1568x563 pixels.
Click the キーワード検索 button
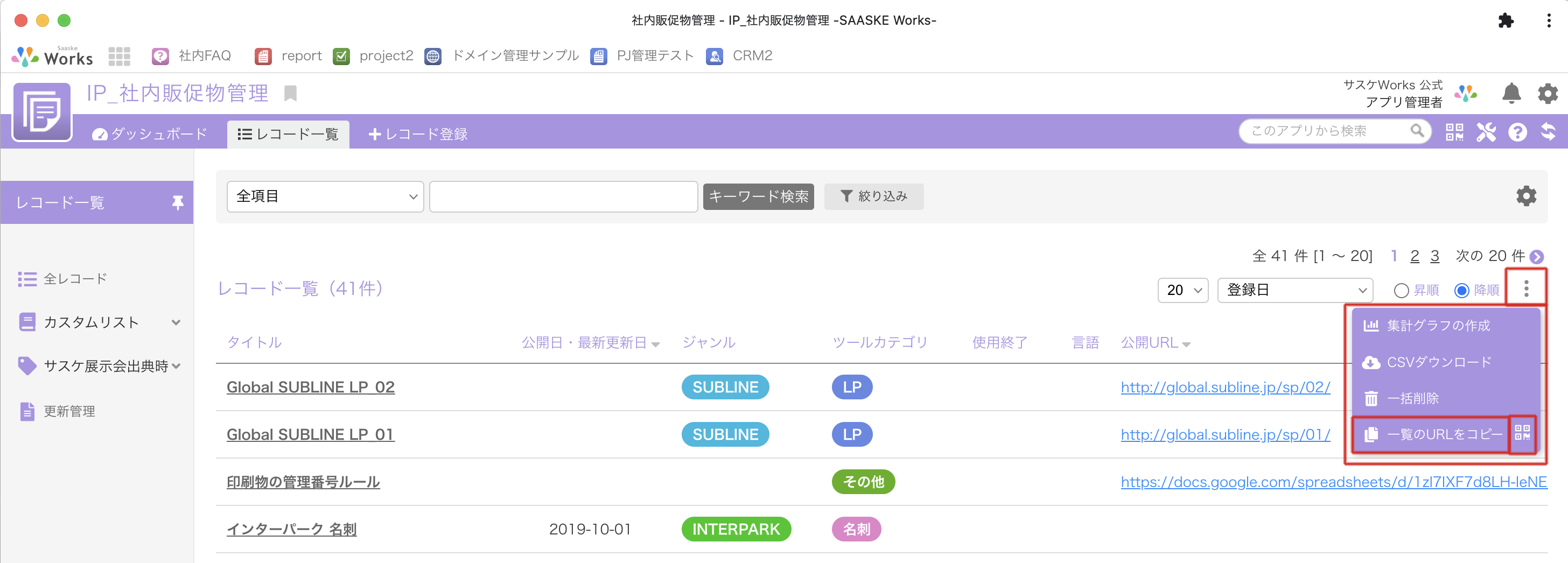click(759, 196)
